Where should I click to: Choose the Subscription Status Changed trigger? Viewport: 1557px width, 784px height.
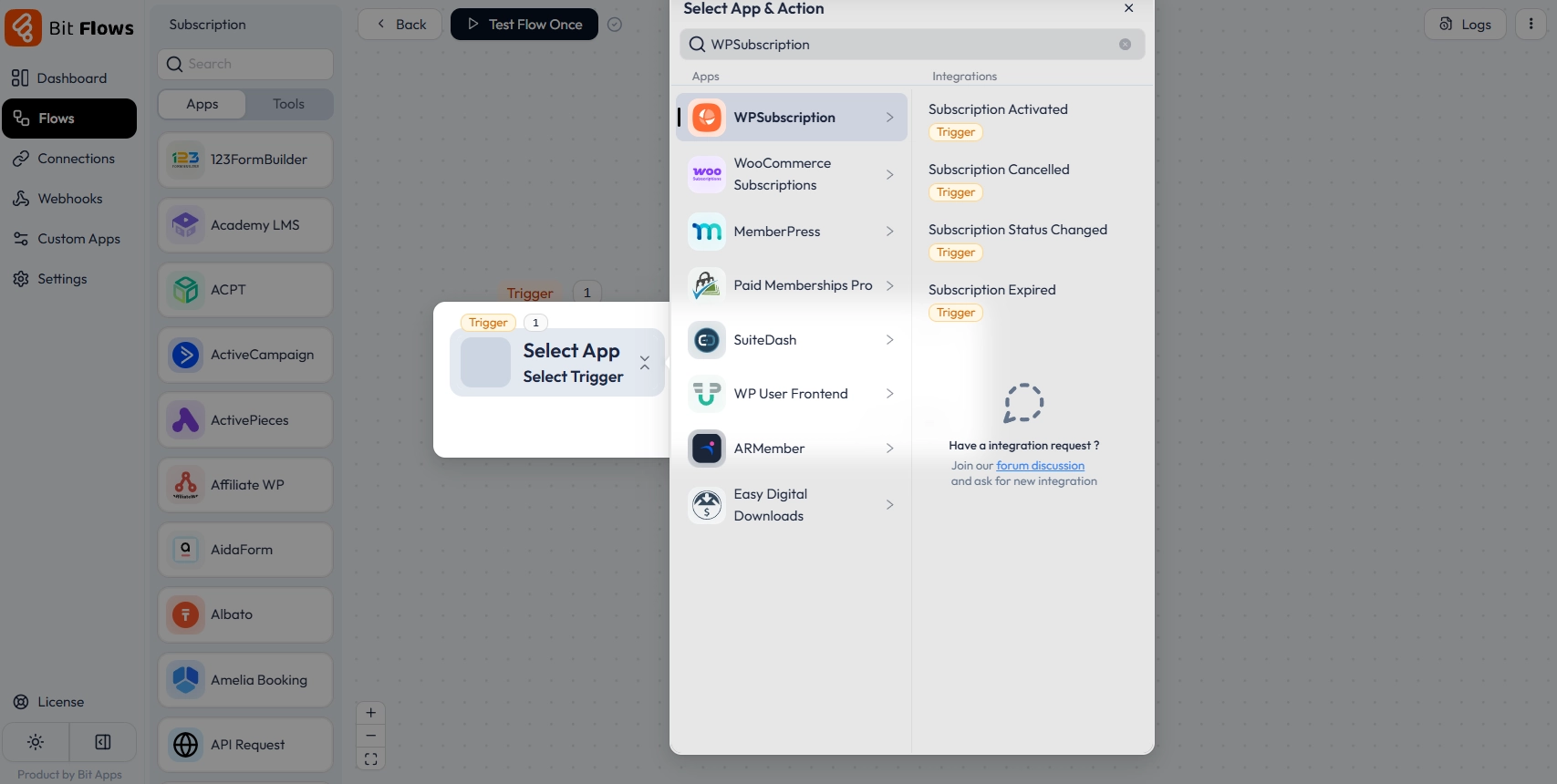tap(1018, 230)
